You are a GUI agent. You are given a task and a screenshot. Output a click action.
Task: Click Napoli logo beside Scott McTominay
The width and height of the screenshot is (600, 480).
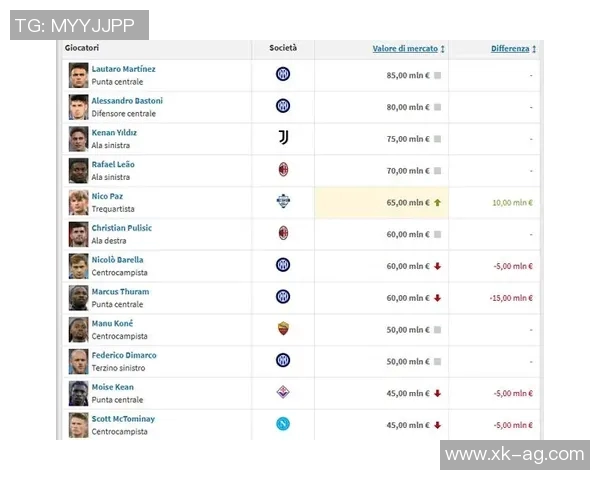click(283, 425)
